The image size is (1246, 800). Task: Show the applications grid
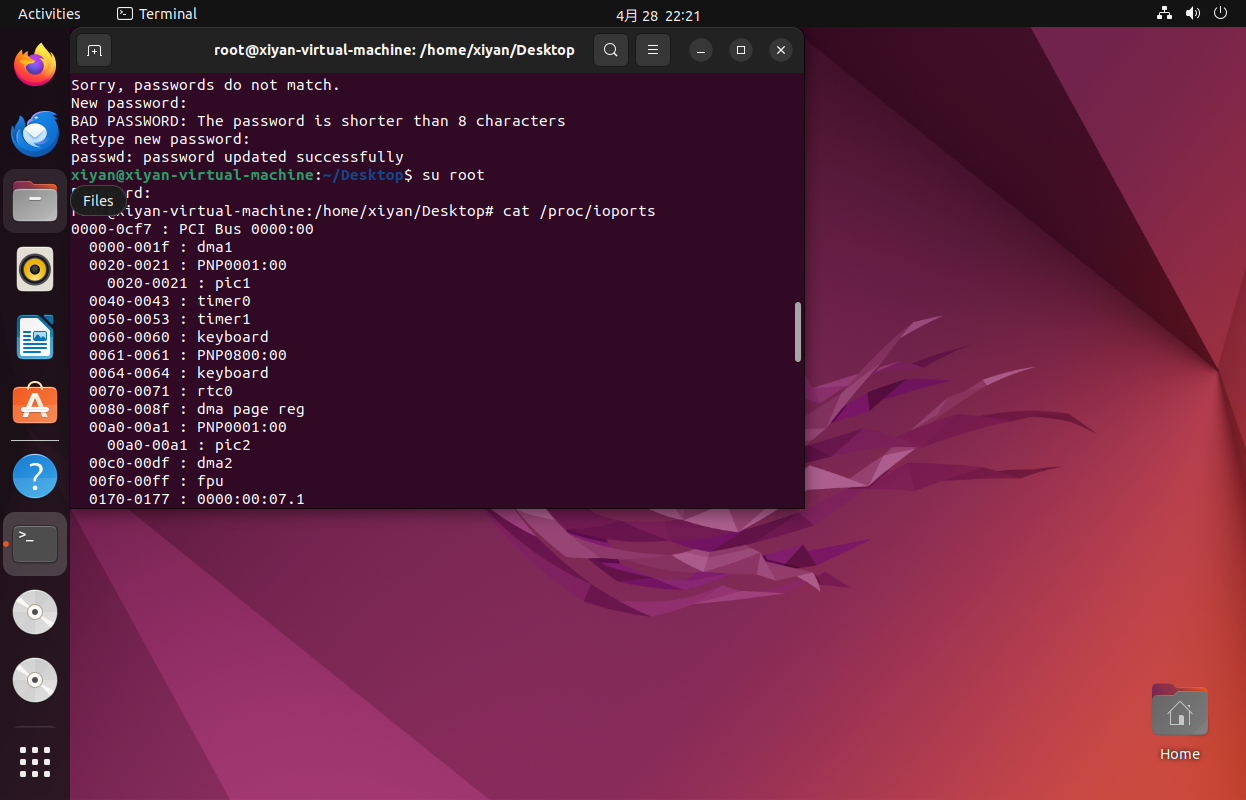coord(35,761)
